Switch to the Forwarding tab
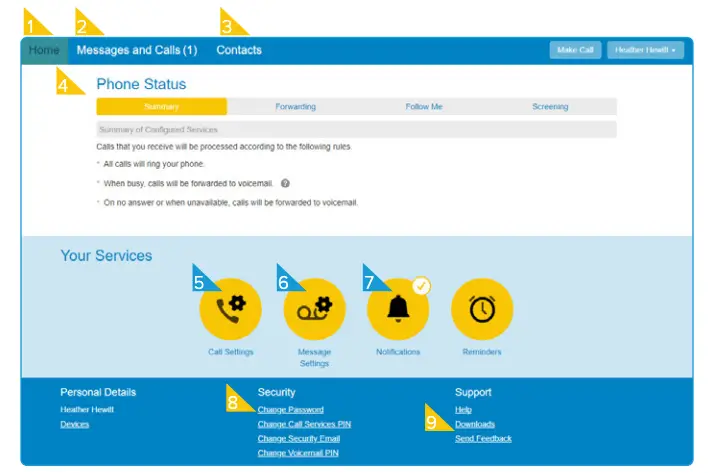 pyautogui.click(x=296, y=107)
